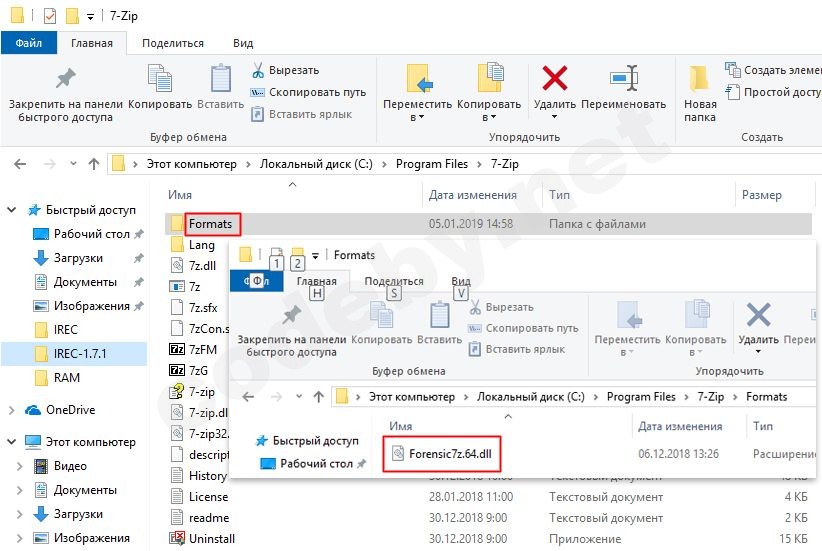Select the readme text file
This screenshot has width=822, height=551.
pos(200,517)
